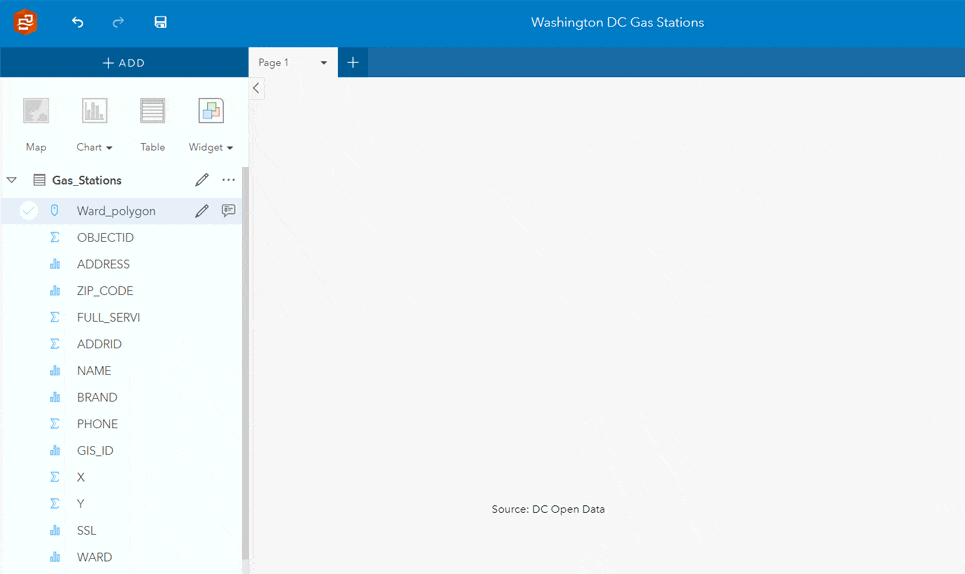Click the Source: DC Open Data text
965x574 pixels.
tap(548, 509)
